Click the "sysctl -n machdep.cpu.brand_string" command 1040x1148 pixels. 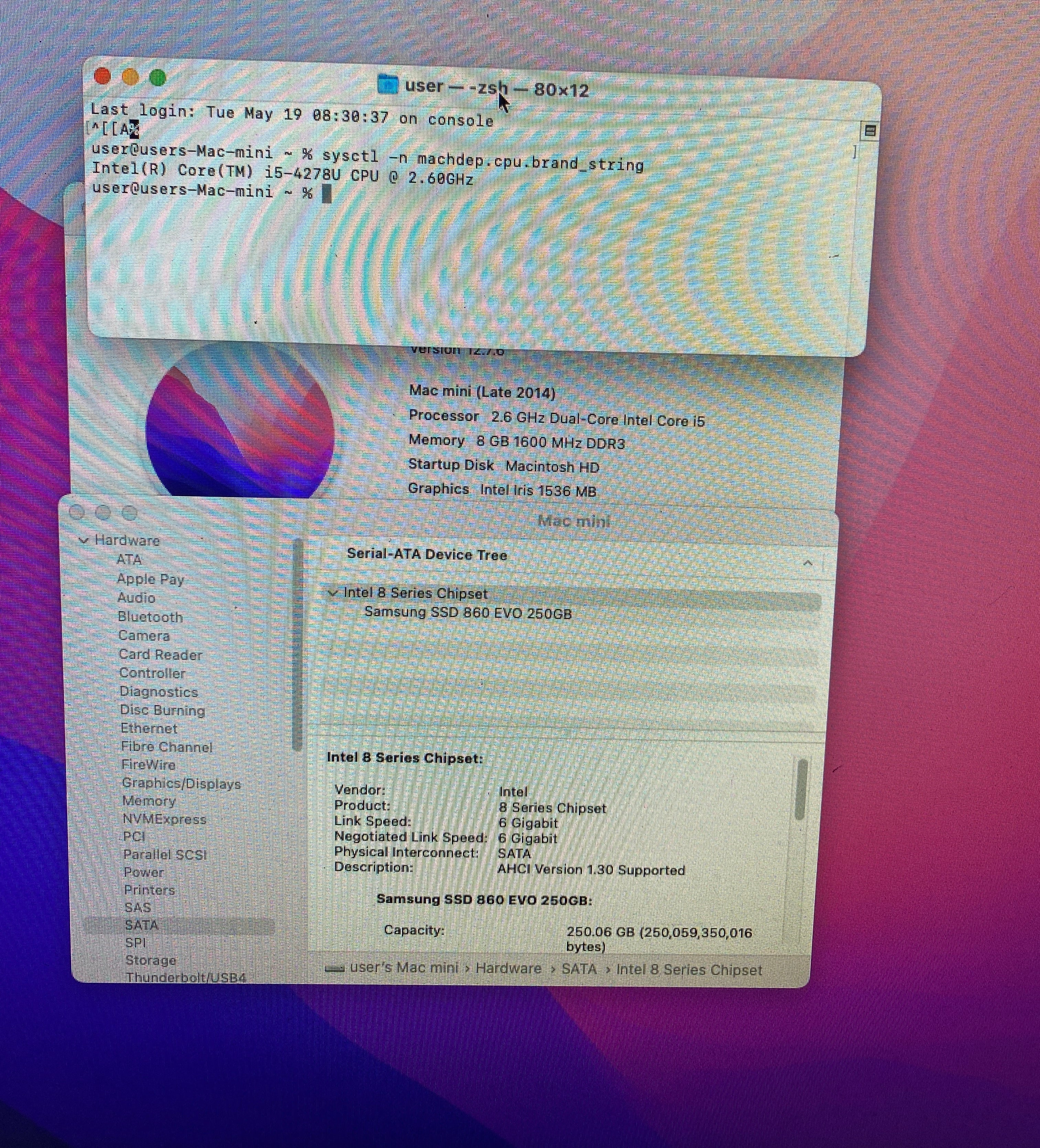[483, 160]
